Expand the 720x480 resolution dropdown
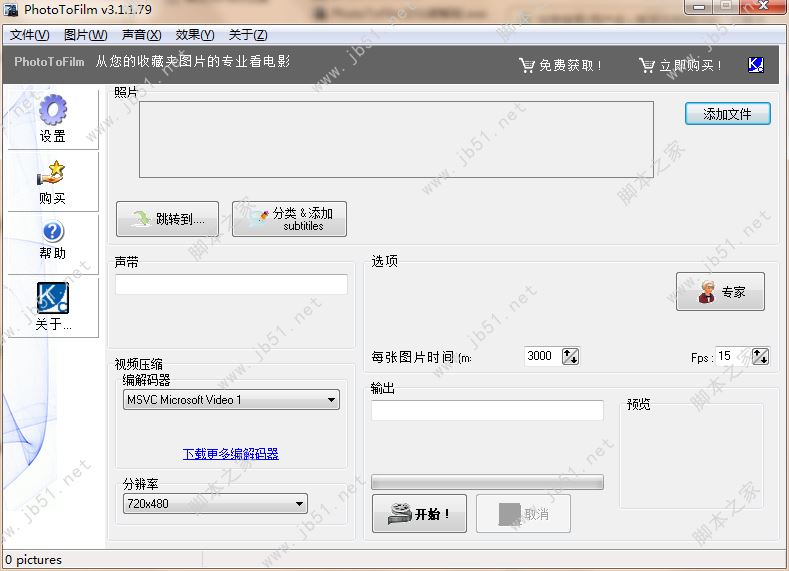 [215, 504]
